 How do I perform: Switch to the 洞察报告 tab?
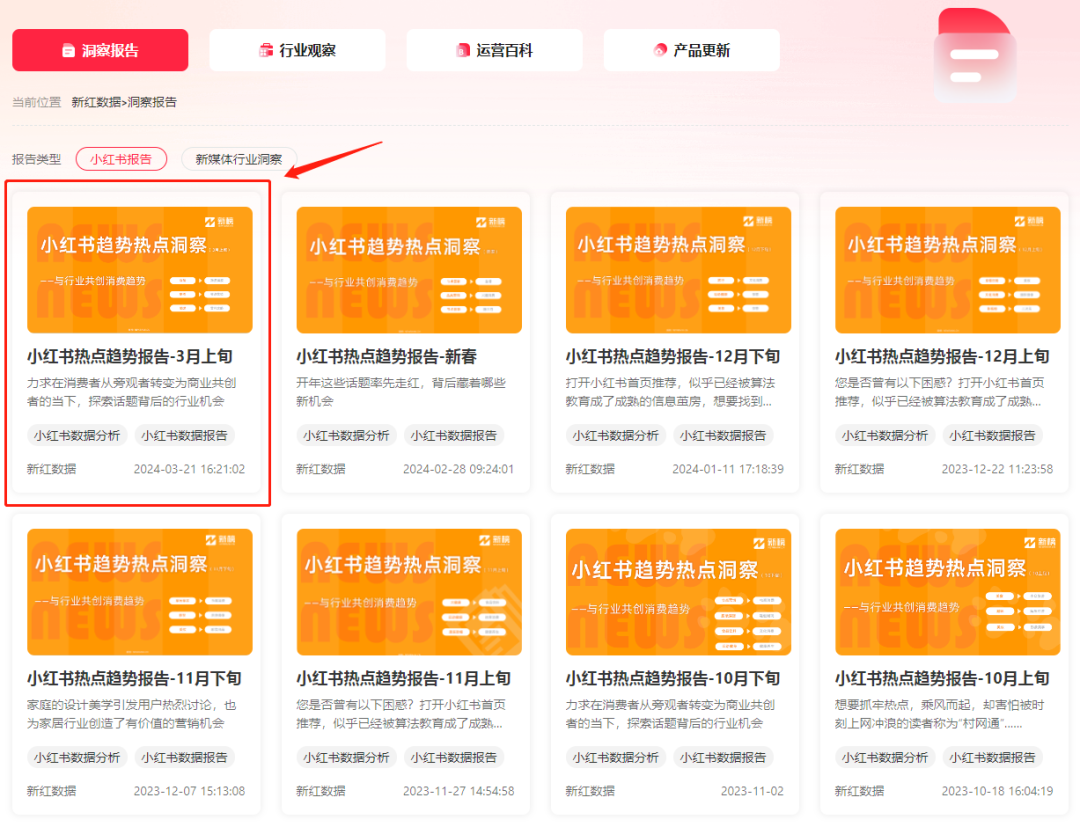point(100,50)
